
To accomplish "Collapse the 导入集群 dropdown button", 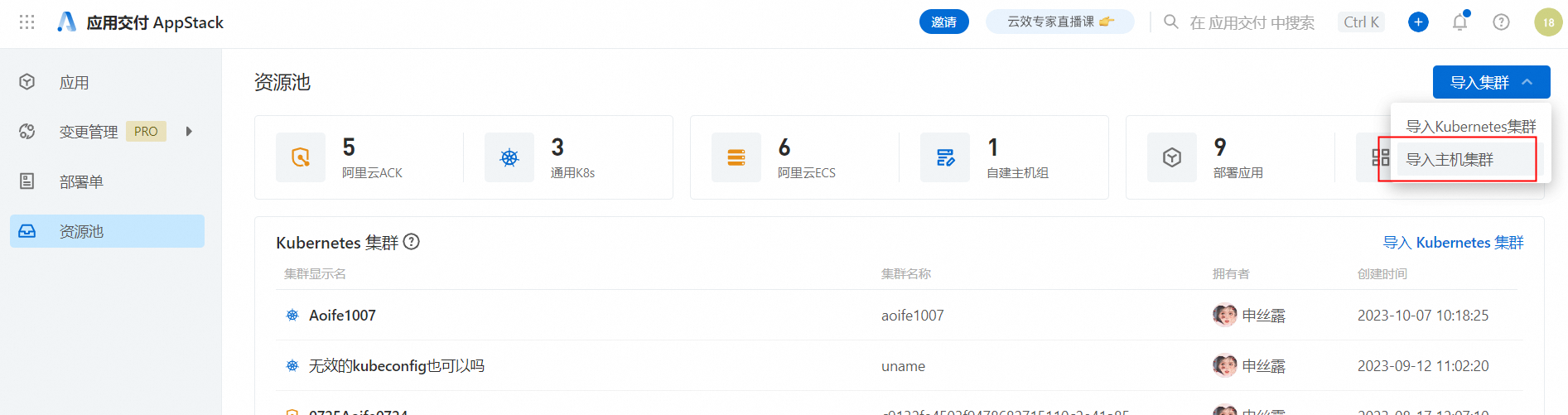I will click(x=1491, y=82).
